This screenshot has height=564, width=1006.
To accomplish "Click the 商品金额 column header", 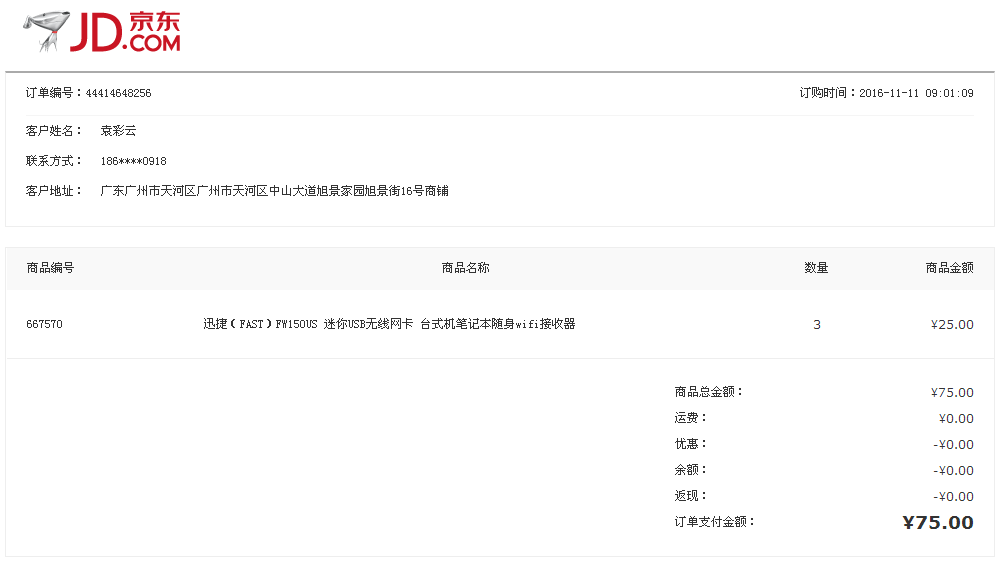I will pyautogui.click(x=949, y=268).
